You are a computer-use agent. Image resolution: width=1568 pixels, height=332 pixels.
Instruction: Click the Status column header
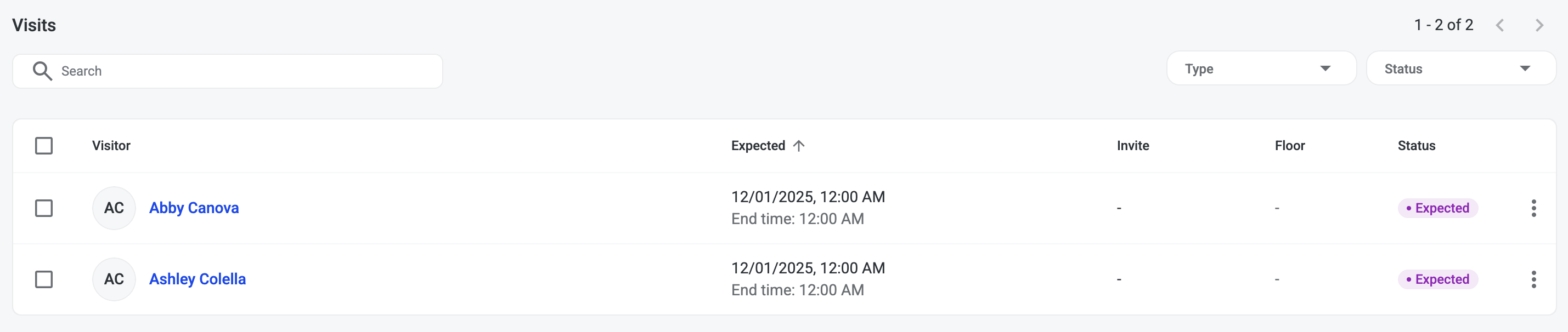[x=1416, y=146]
